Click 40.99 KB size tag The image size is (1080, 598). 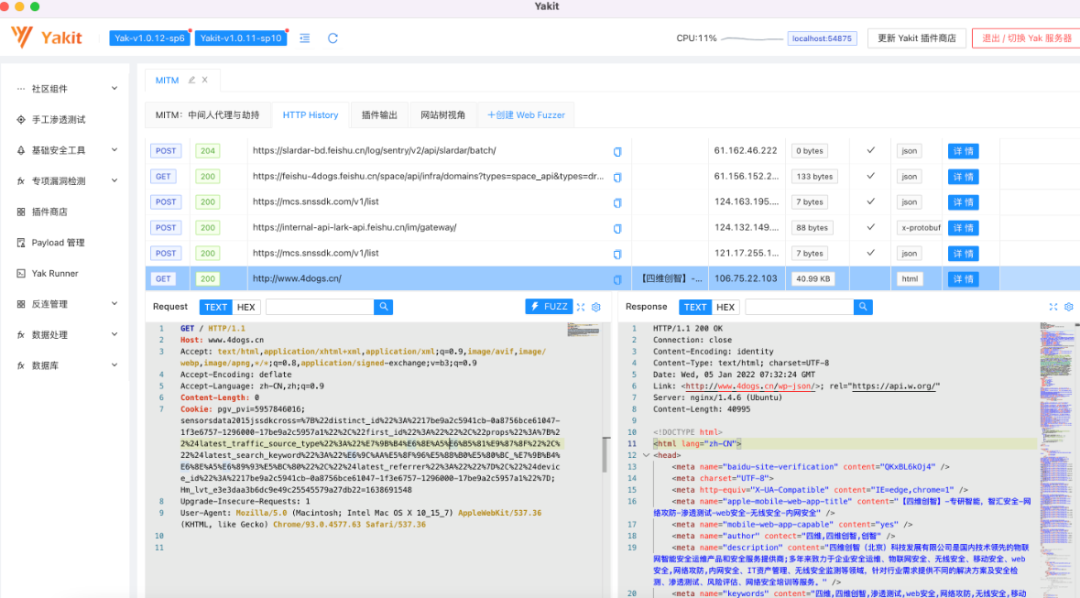tap(813, 279)
